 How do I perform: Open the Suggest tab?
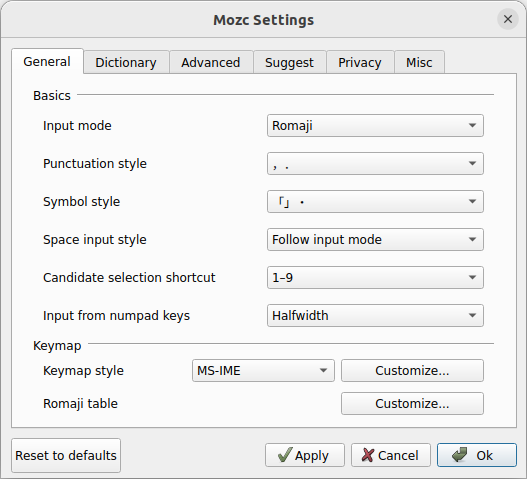289,62
